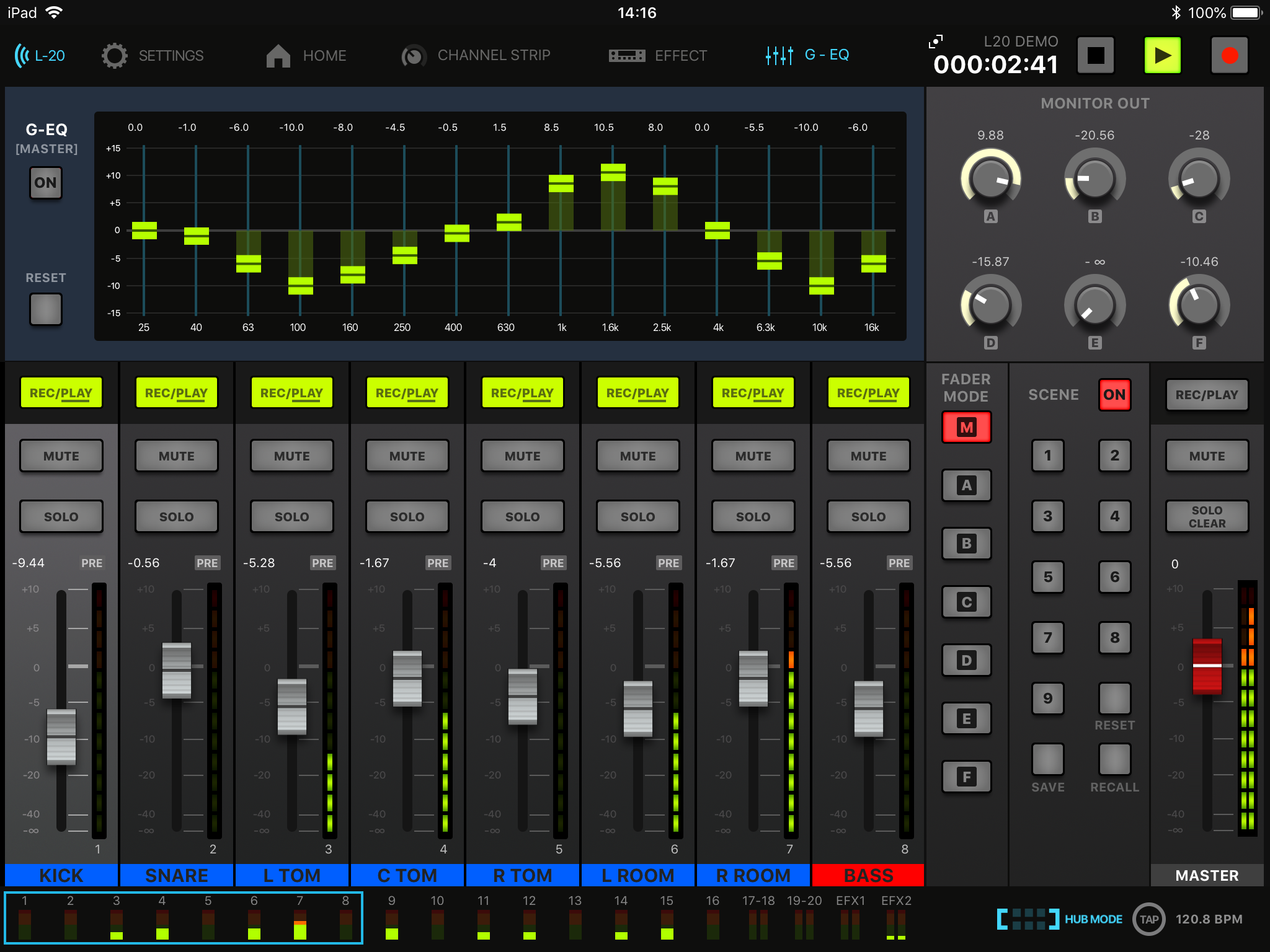
Task: Click the 1k band slider in G-EQ
Action: tap(561, 183)
